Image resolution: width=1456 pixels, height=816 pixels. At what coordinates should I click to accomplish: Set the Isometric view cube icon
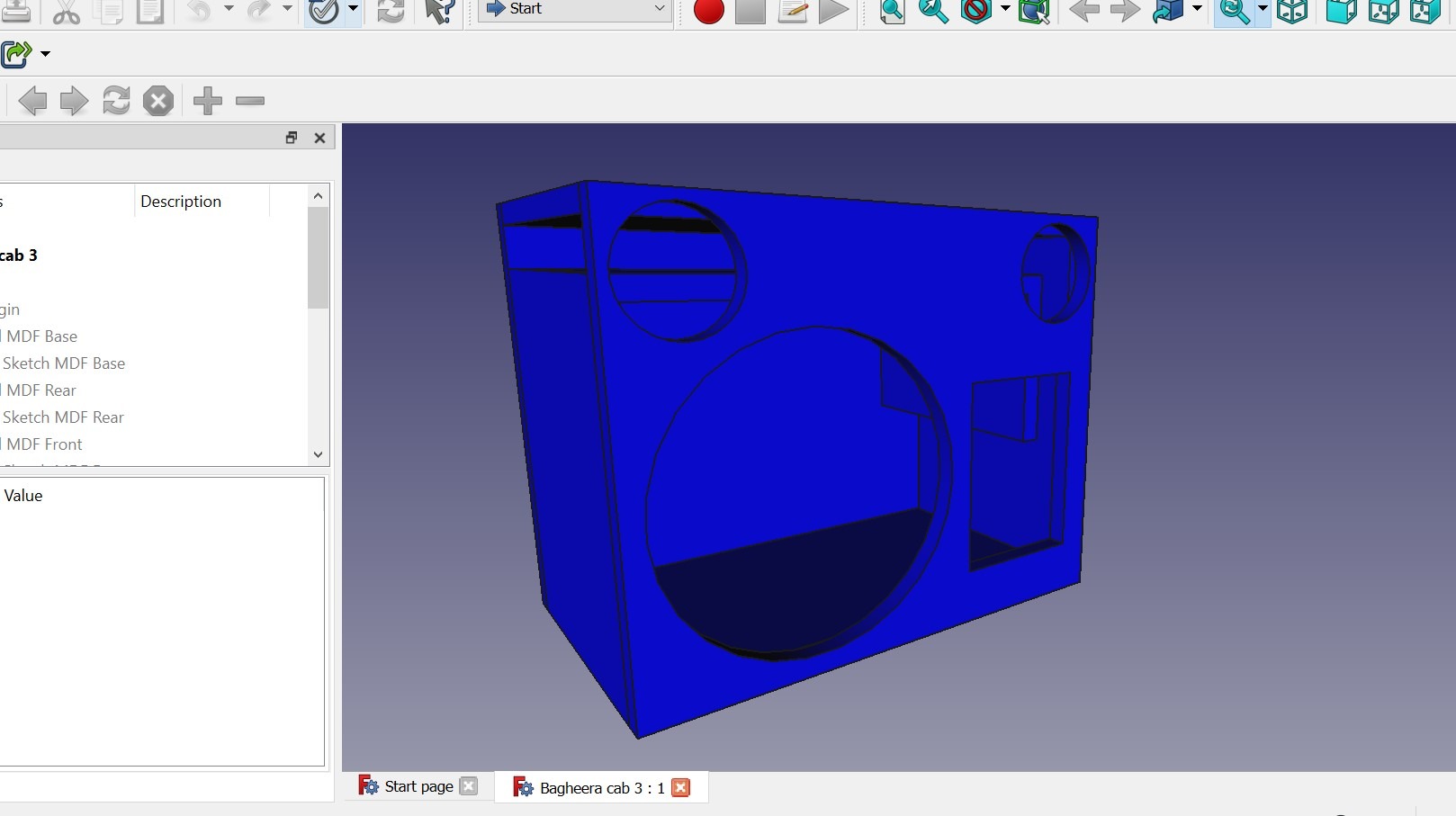coord(1292,11)
